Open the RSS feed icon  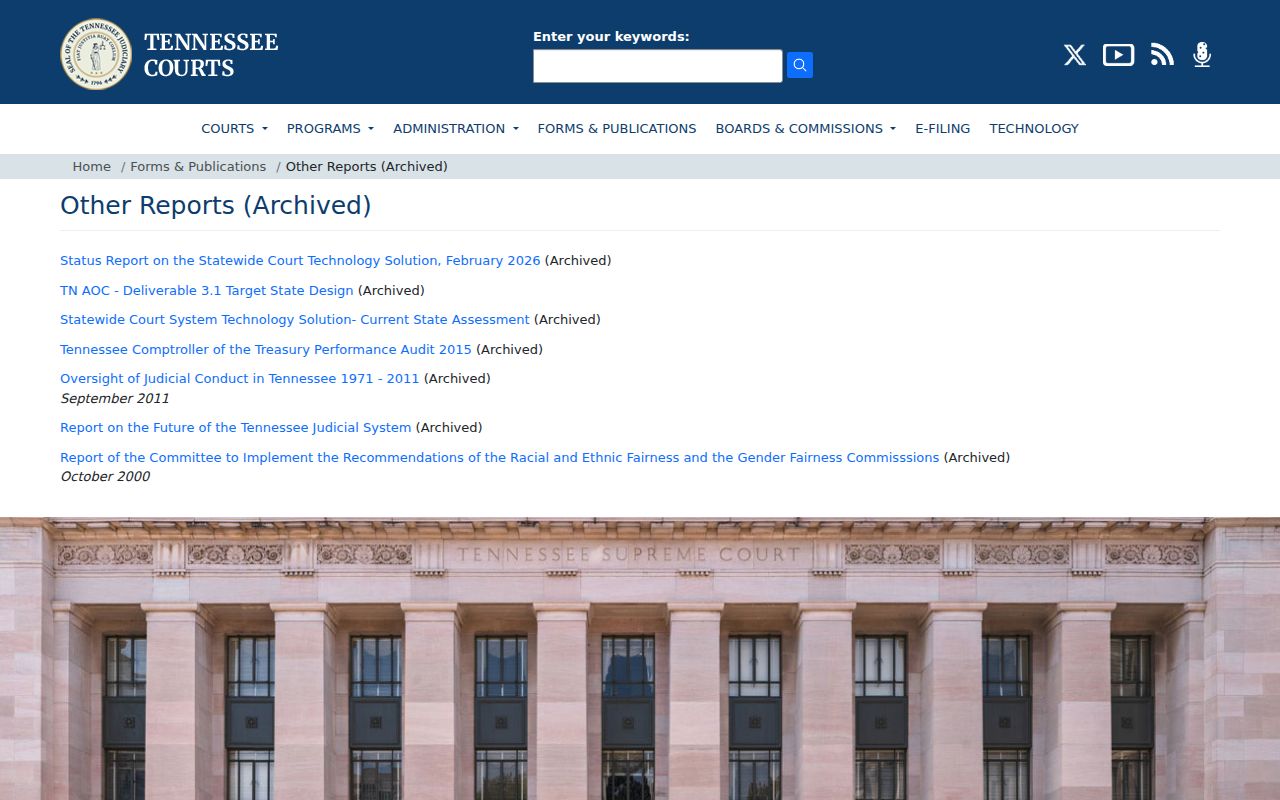pos(1162,55)
